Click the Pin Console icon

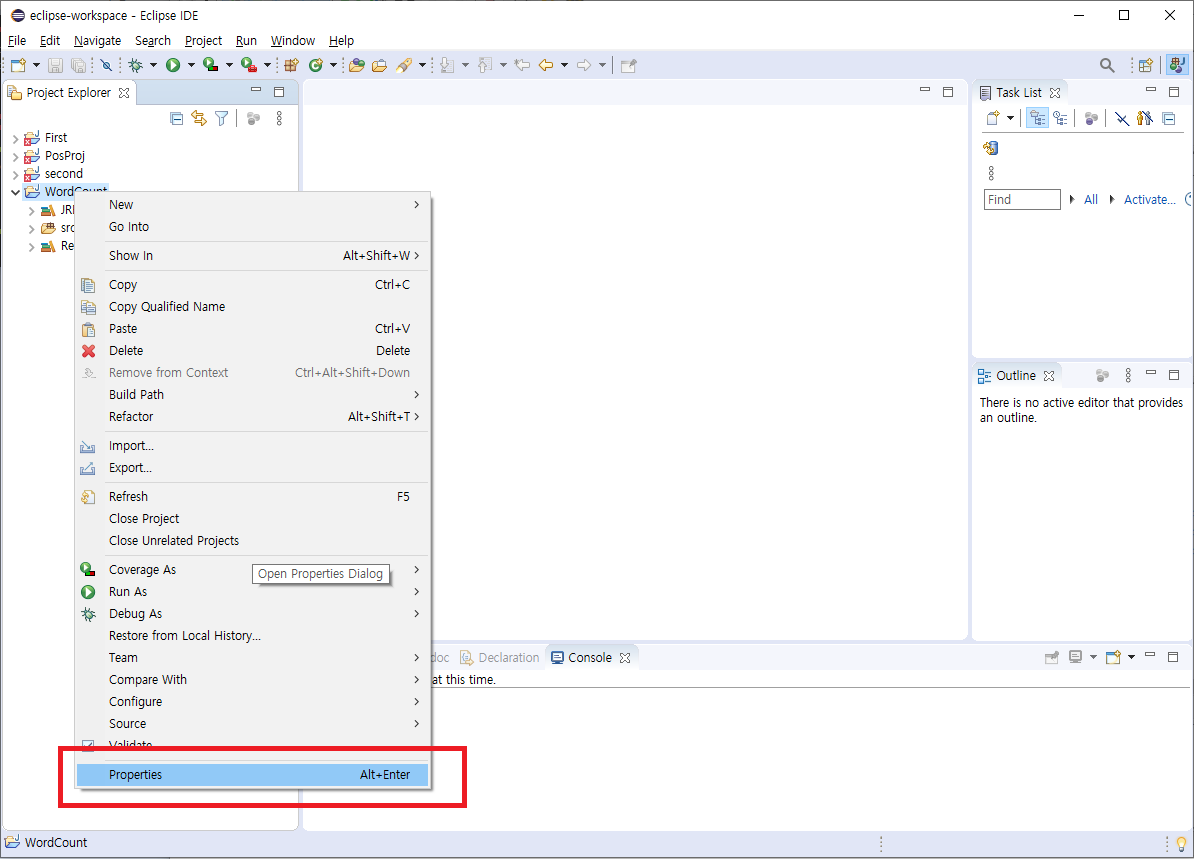(x=1052, y=657)
